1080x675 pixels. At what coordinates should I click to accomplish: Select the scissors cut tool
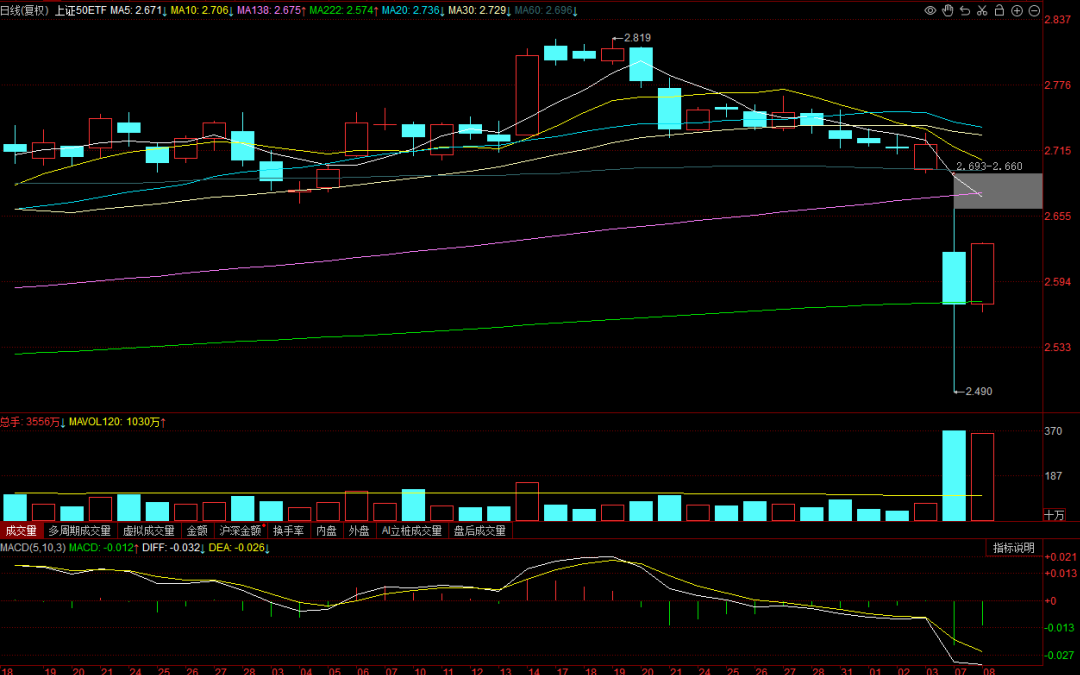[x=982, y=10]
